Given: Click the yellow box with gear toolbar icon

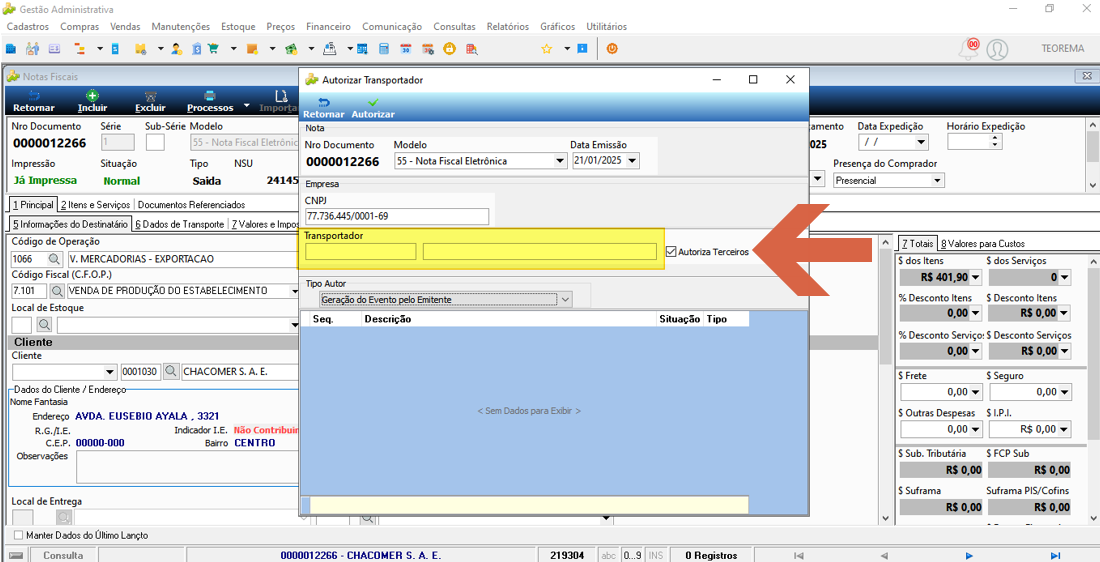Looking at the screenshot, I should click(x=140, y=49).
